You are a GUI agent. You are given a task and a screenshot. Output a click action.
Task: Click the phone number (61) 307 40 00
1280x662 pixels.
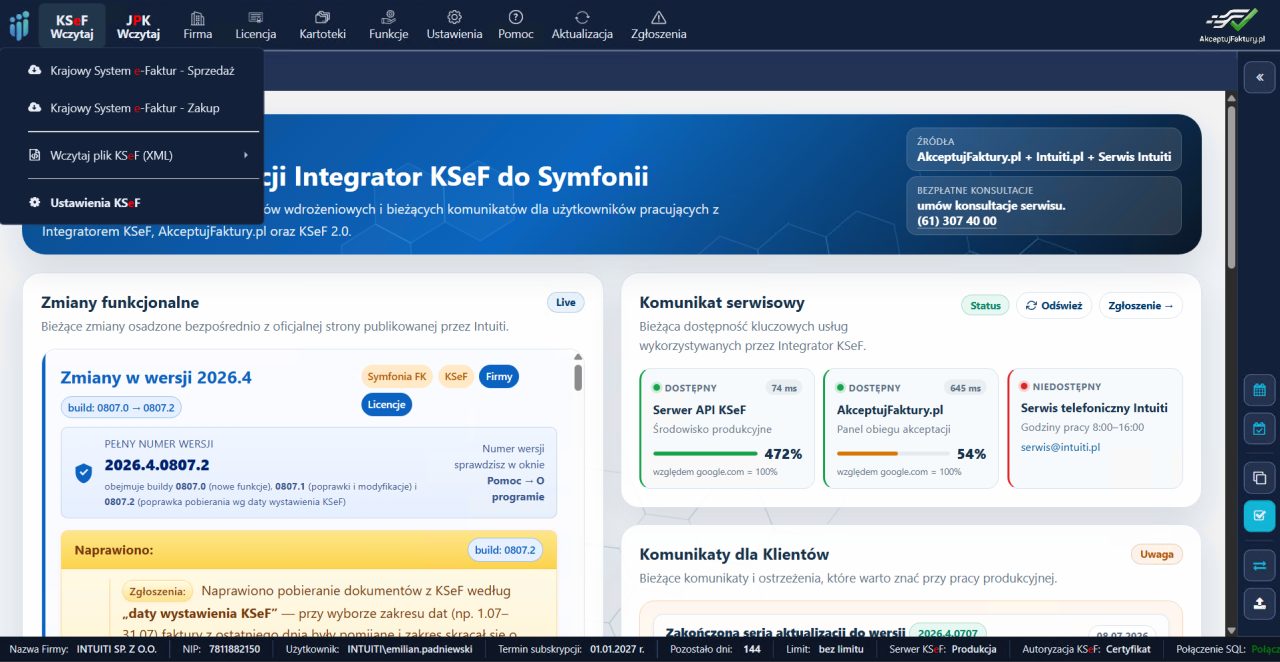tap(957, 221)
